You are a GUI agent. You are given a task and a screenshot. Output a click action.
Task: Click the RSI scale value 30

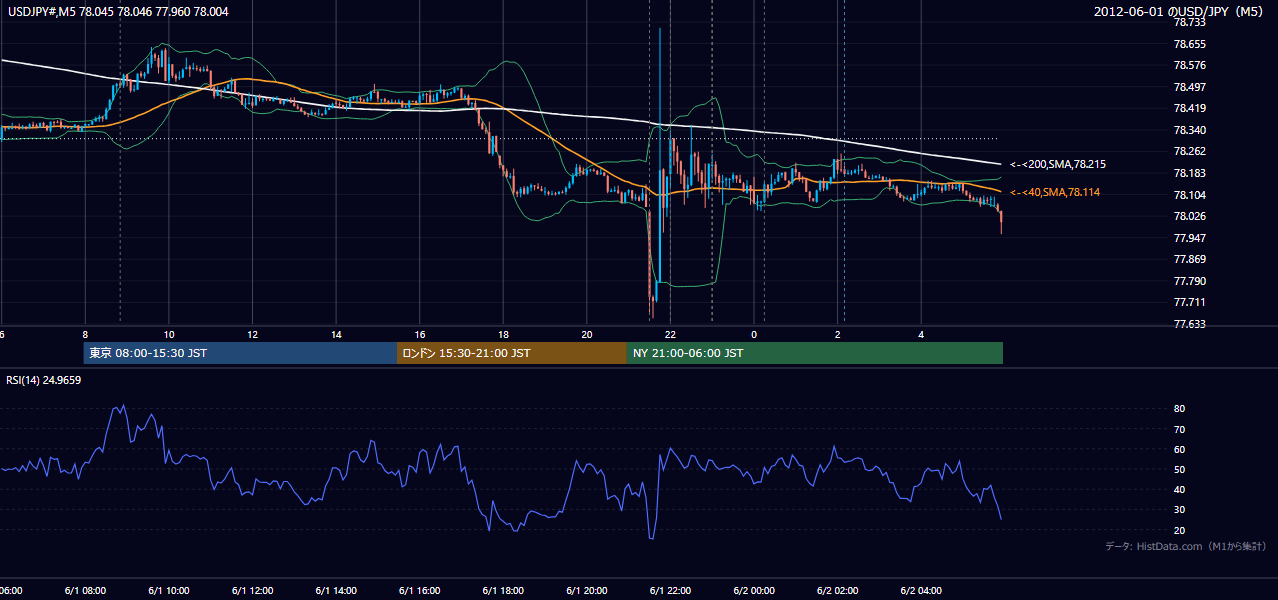pos(1180,509)
